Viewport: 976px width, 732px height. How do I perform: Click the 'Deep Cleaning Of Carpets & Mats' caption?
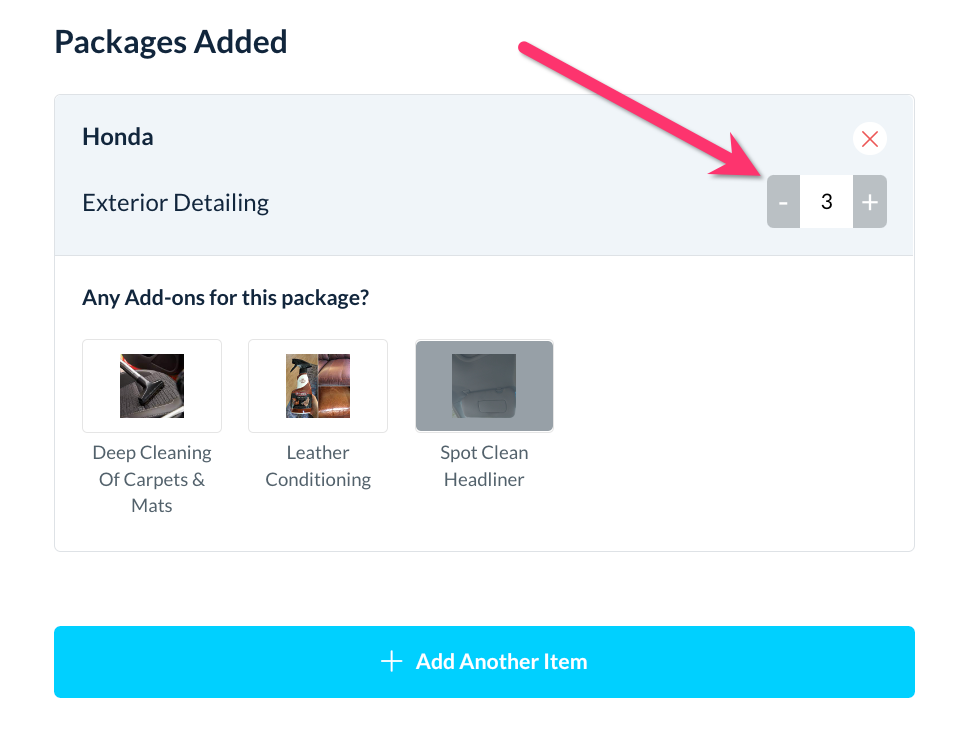point(152,479)
